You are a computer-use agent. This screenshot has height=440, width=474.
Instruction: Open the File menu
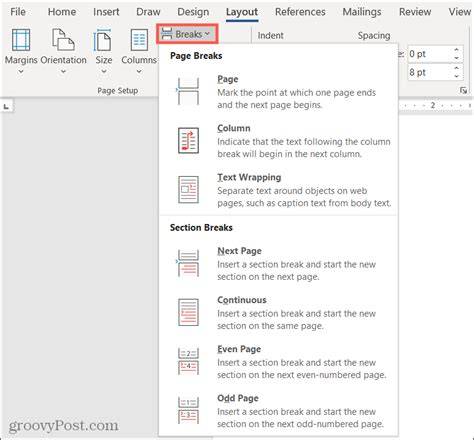(18, 12)
